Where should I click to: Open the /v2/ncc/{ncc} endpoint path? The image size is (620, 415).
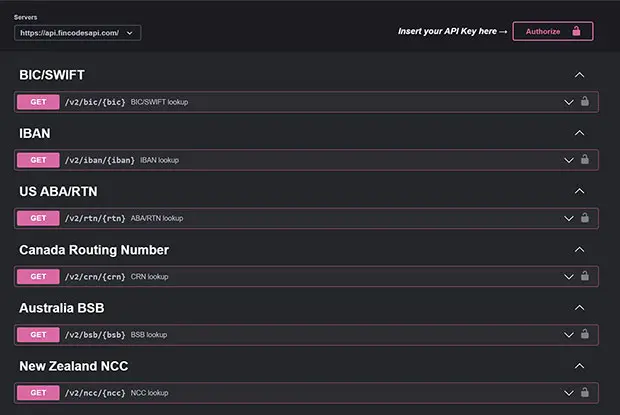point(94,392)
